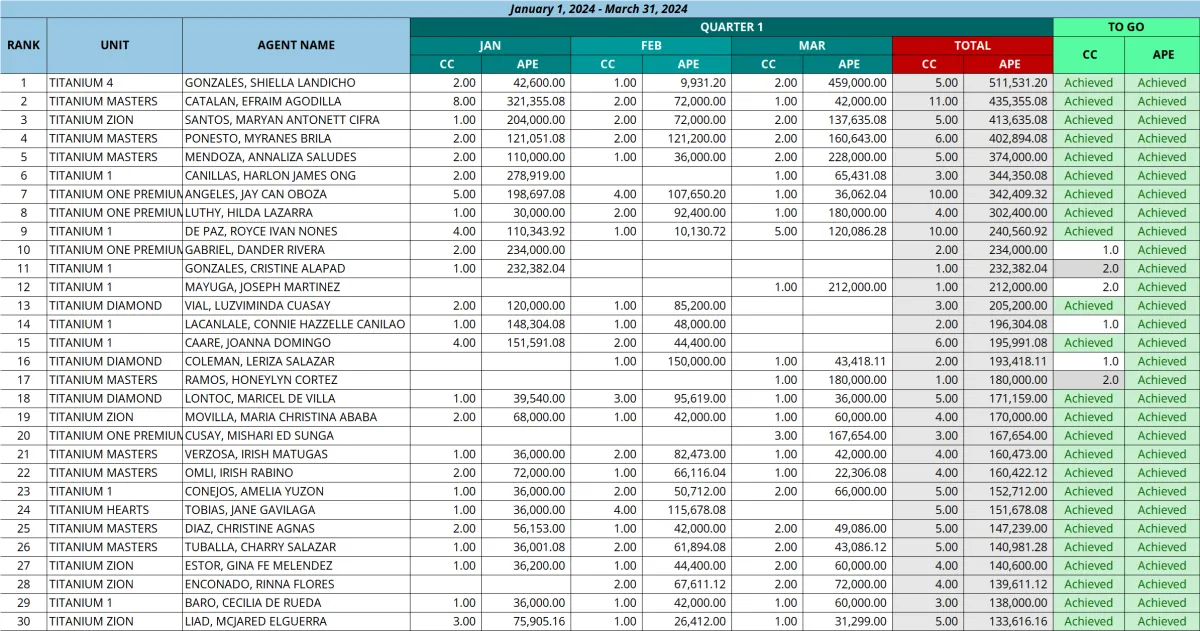The width and height of the screenshot is (1200, 631).
Task: Click the FEB month header
Action: pyautogui.click(x=651, y=45)
